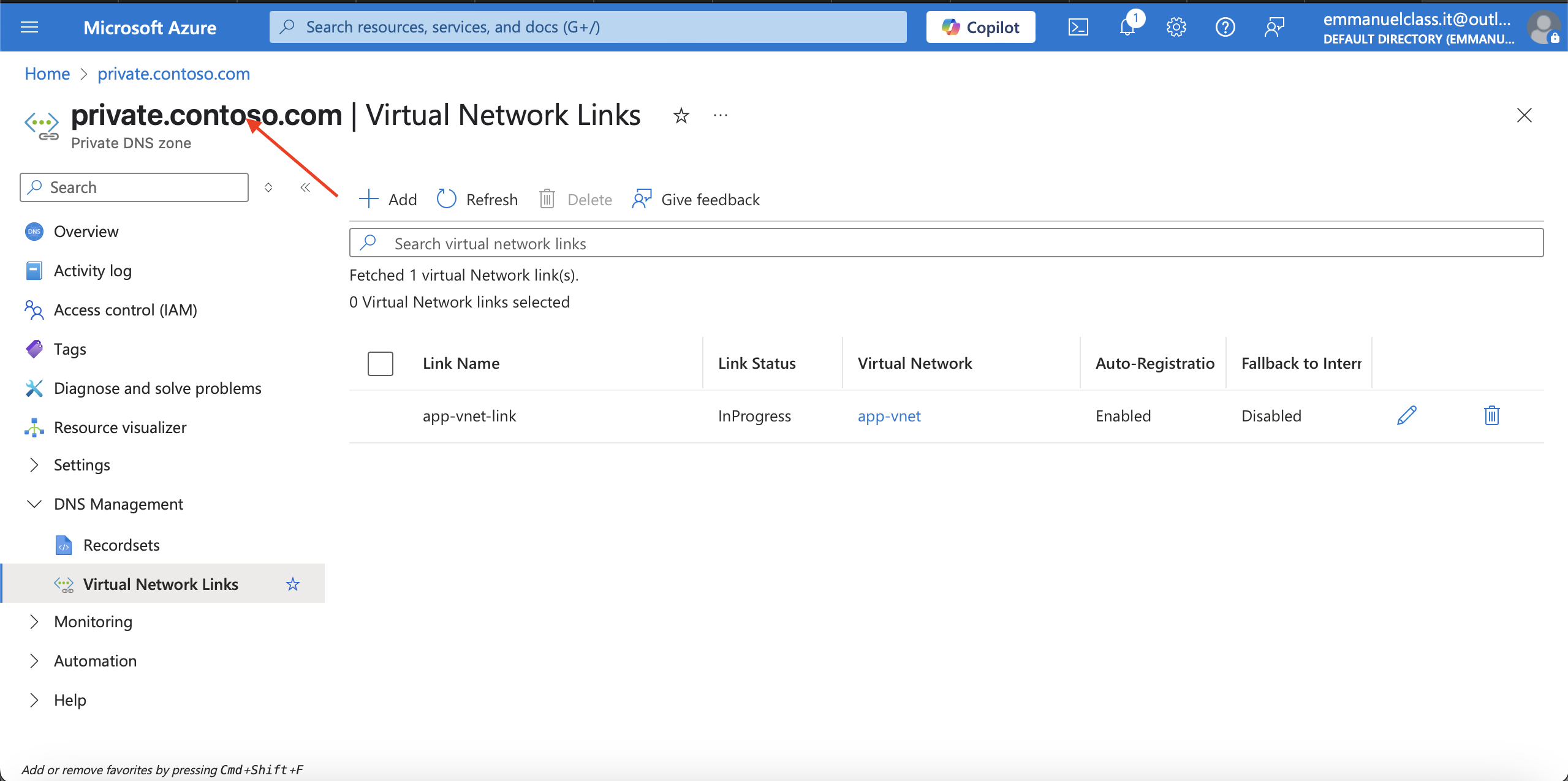Select the app-vnet-link row name
This screenshot has height=781, width=1568.
(469, 416)
